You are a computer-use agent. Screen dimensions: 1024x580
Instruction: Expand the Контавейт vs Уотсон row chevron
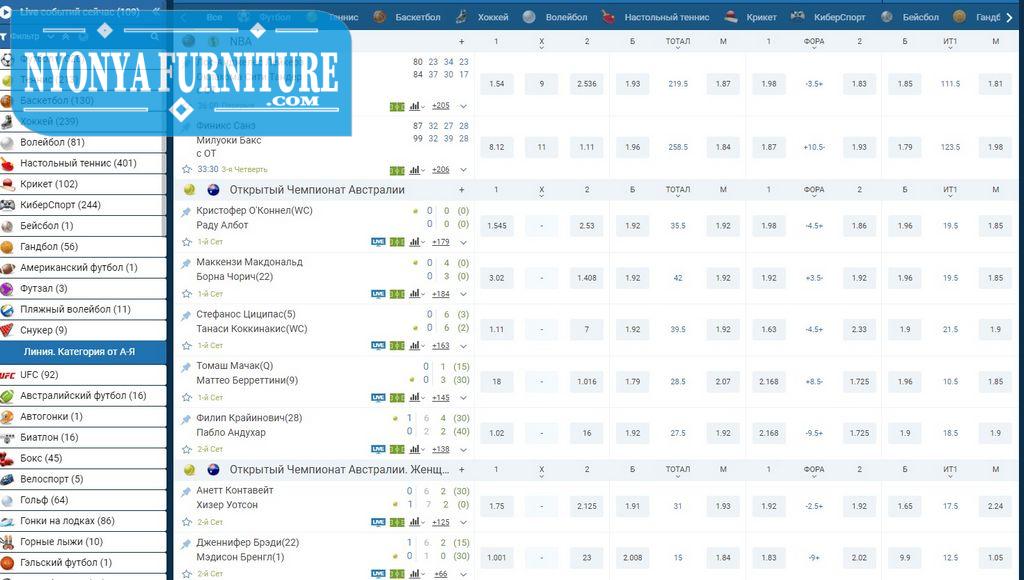coord(463,523)
